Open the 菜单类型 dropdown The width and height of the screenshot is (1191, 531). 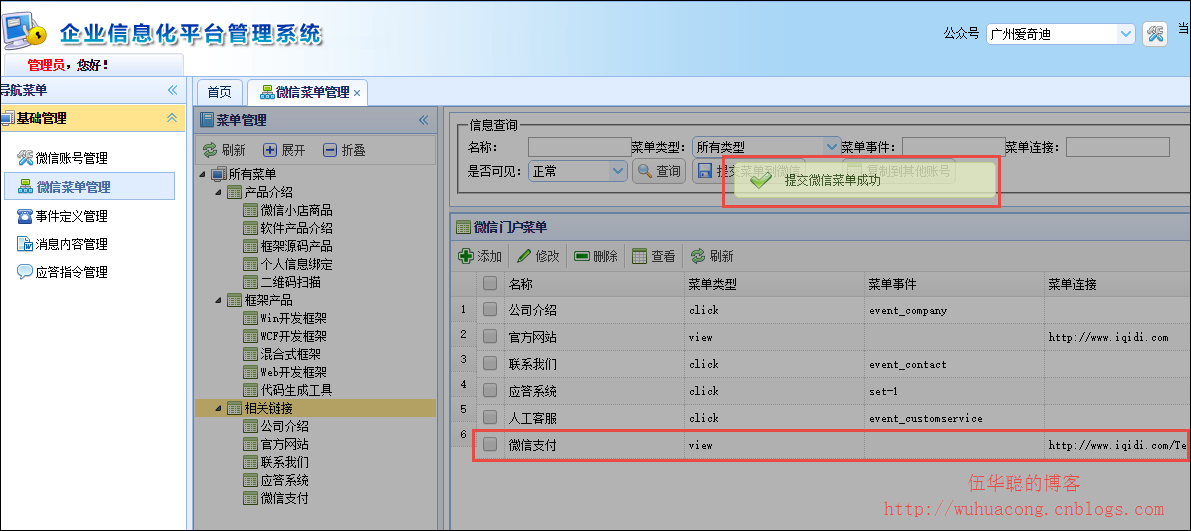point(831,147)
